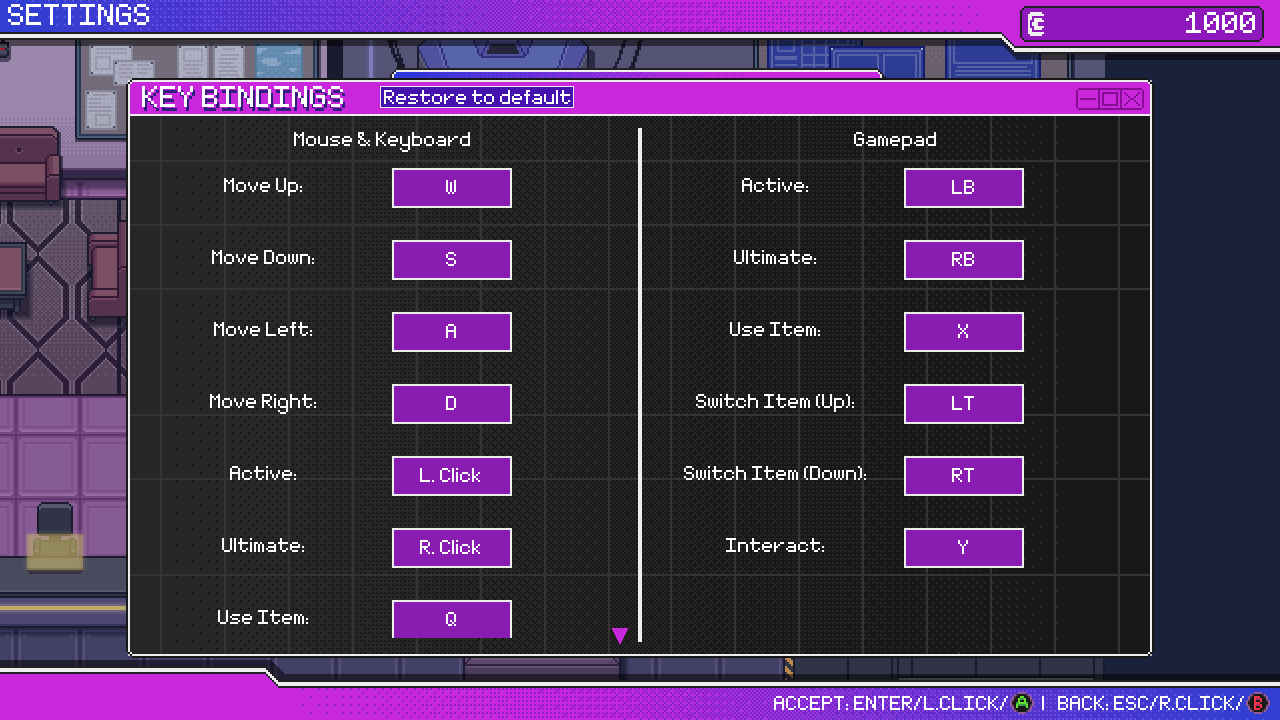
Task: Rebind keyboard Use Item key Q
Action: coord(452,619)
